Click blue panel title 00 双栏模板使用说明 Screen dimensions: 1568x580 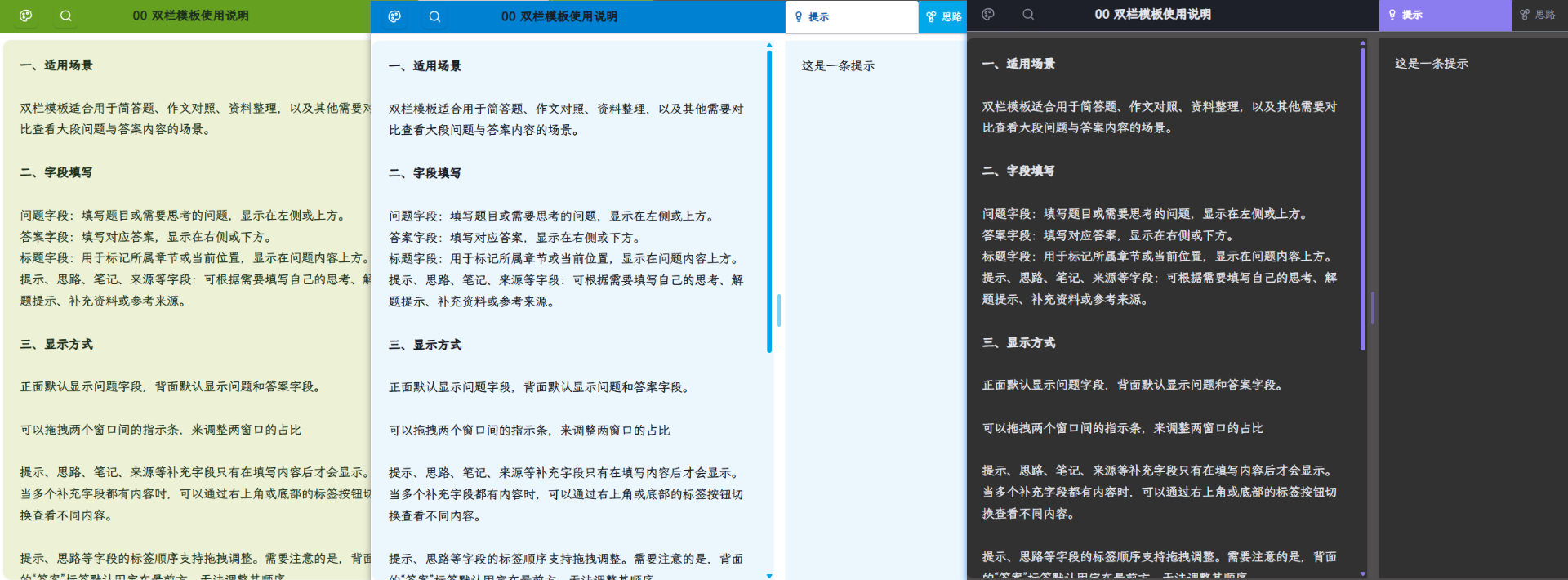click(559, 16)
